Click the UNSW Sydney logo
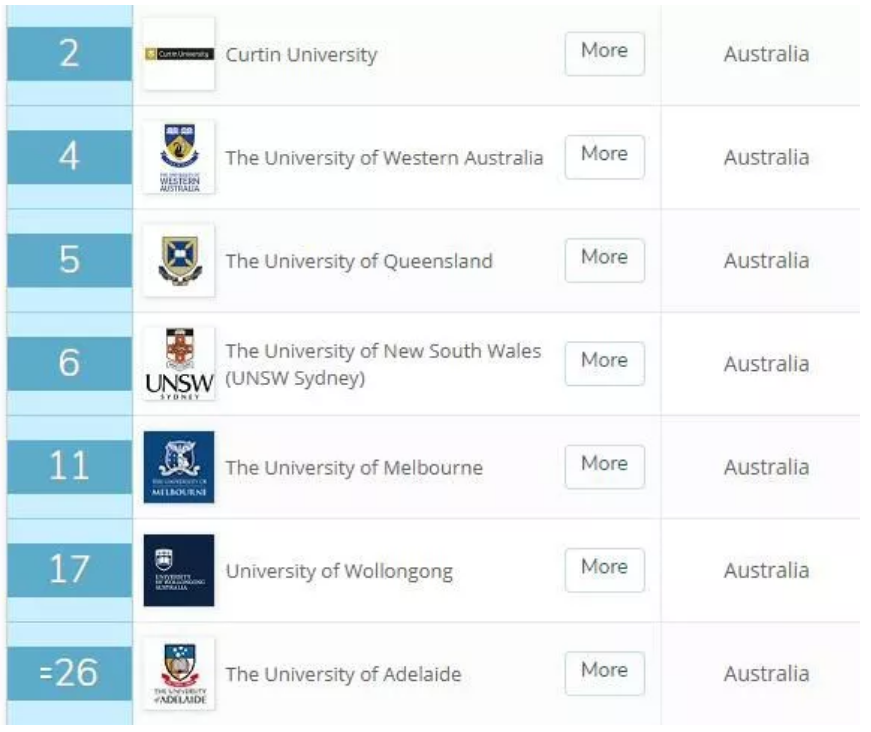The height and width of the screenshot is (732, 871). [178, 363]
